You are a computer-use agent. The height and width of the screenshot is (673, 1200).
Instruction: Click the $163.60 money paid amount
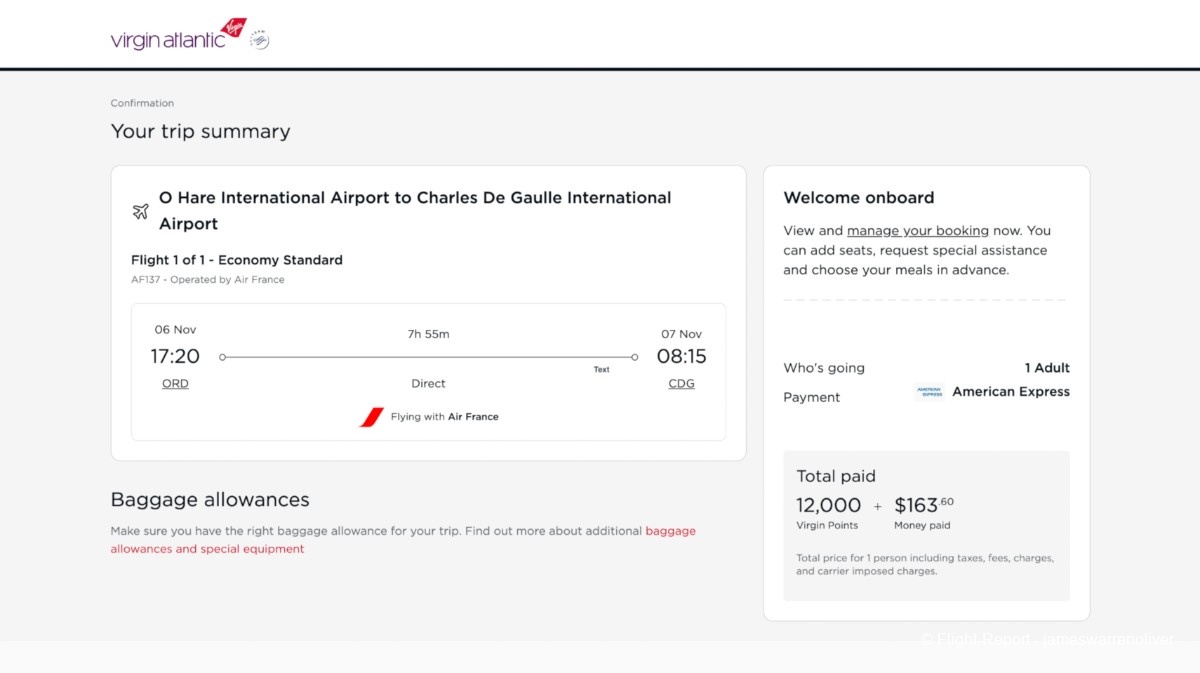pos(923,505)
